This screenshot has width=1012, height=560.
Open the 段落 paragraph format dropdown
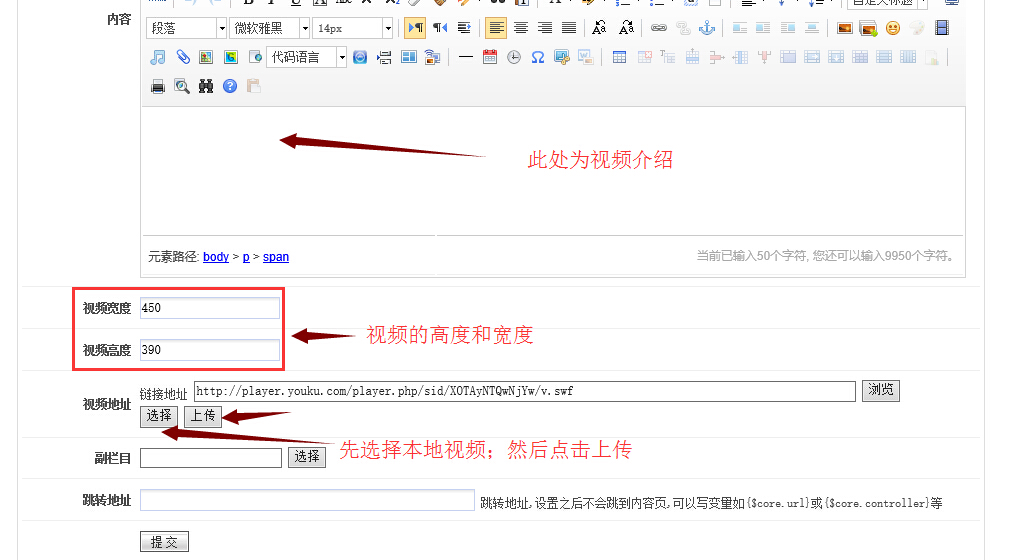[x=186, y=28]
